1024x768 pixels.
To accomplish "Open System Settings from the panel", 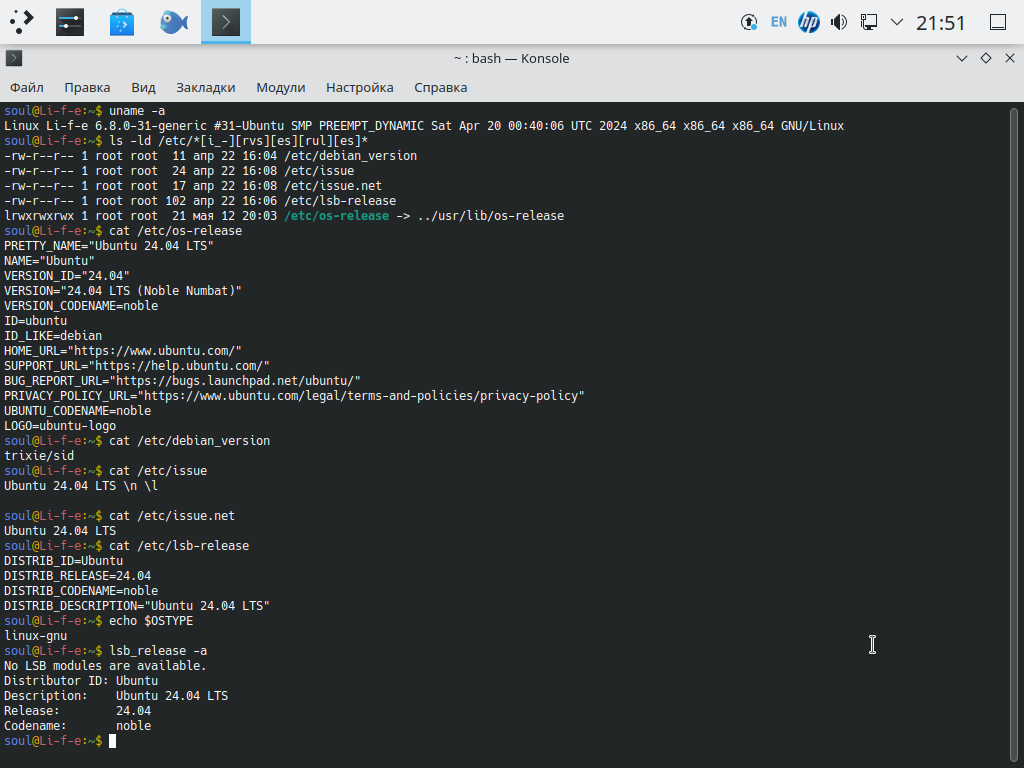I will point(70,22).
